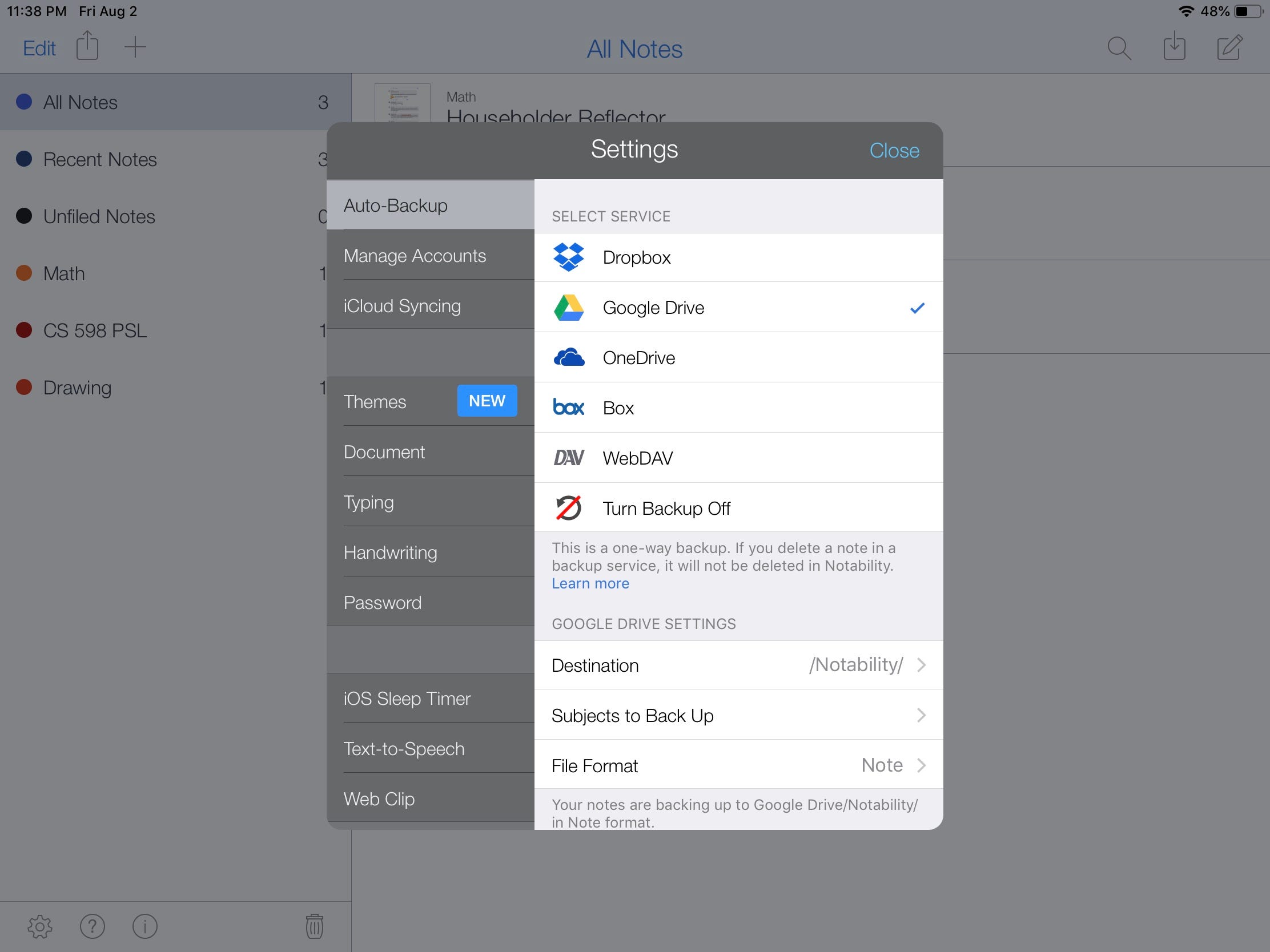The image size is (1270, 952).
Task: Expand Subjects to Back Up
Action: [x=738, y=716]
